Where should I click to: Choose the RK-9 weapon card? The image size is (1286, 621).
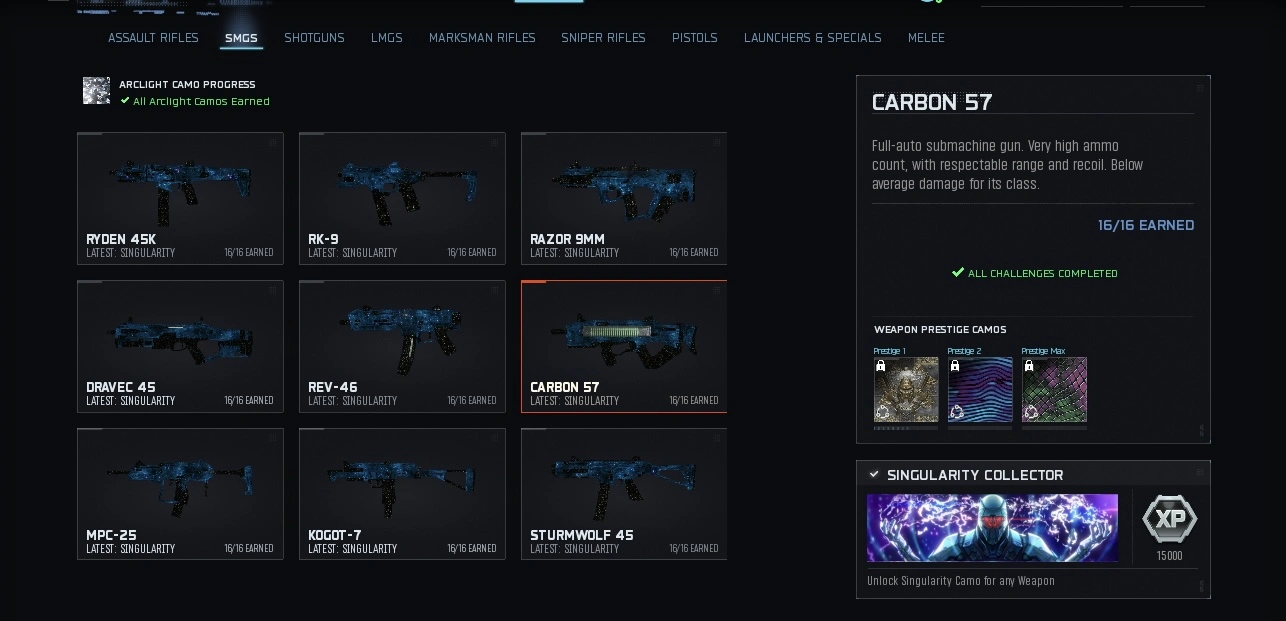(x=402, y=199)
